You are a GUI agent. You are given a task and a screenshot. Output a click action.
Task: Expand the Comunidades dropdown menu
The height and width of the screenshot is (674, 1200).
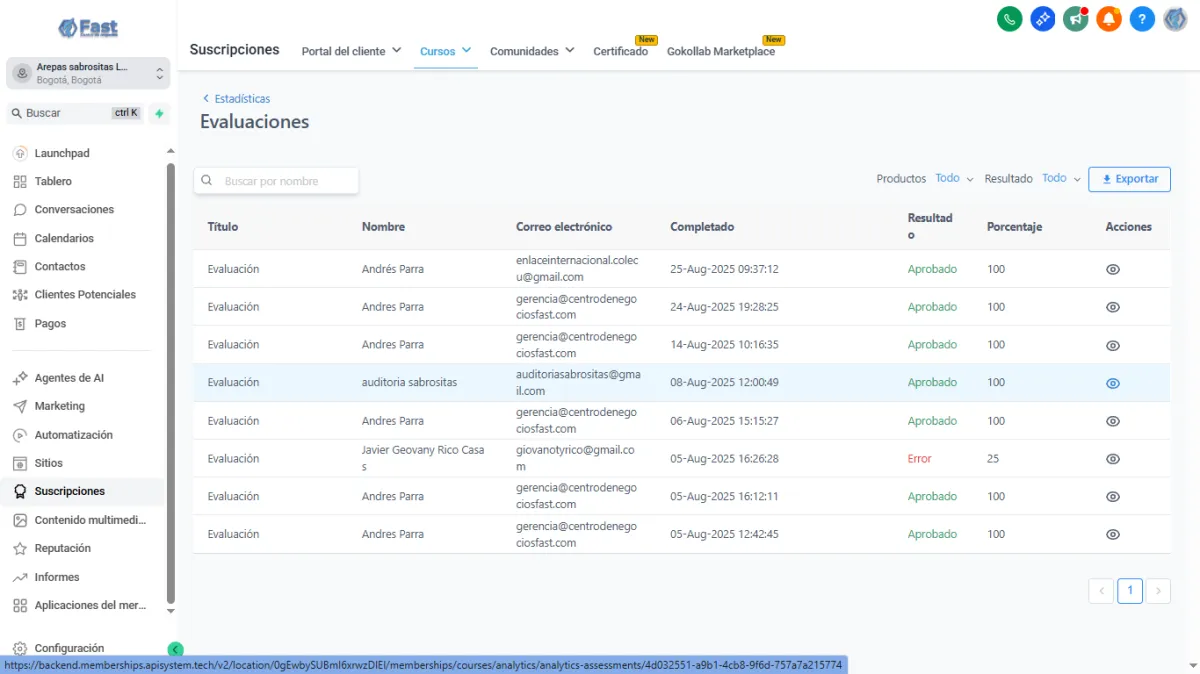pyautogui.click(x=532, y=51)
